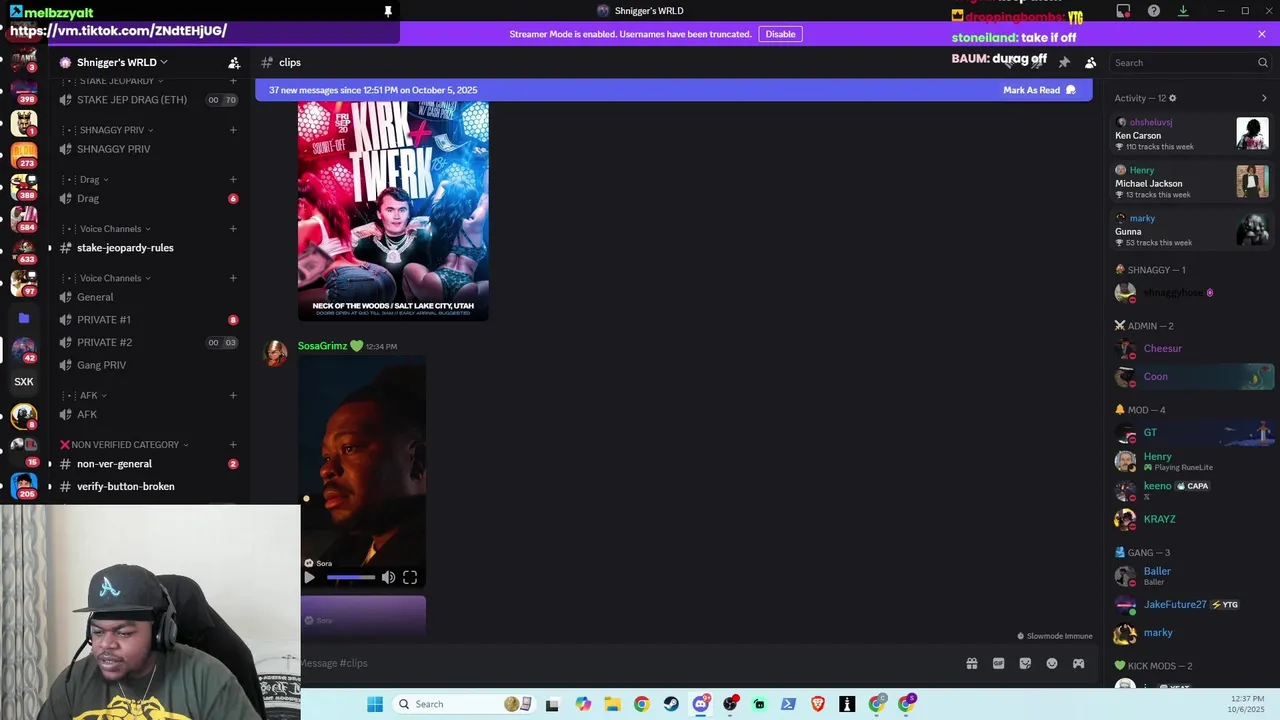Play the SosaGrimz Sora video
Image resolution: width=1280 pixels, height=720 pixels.
point(309,577)
